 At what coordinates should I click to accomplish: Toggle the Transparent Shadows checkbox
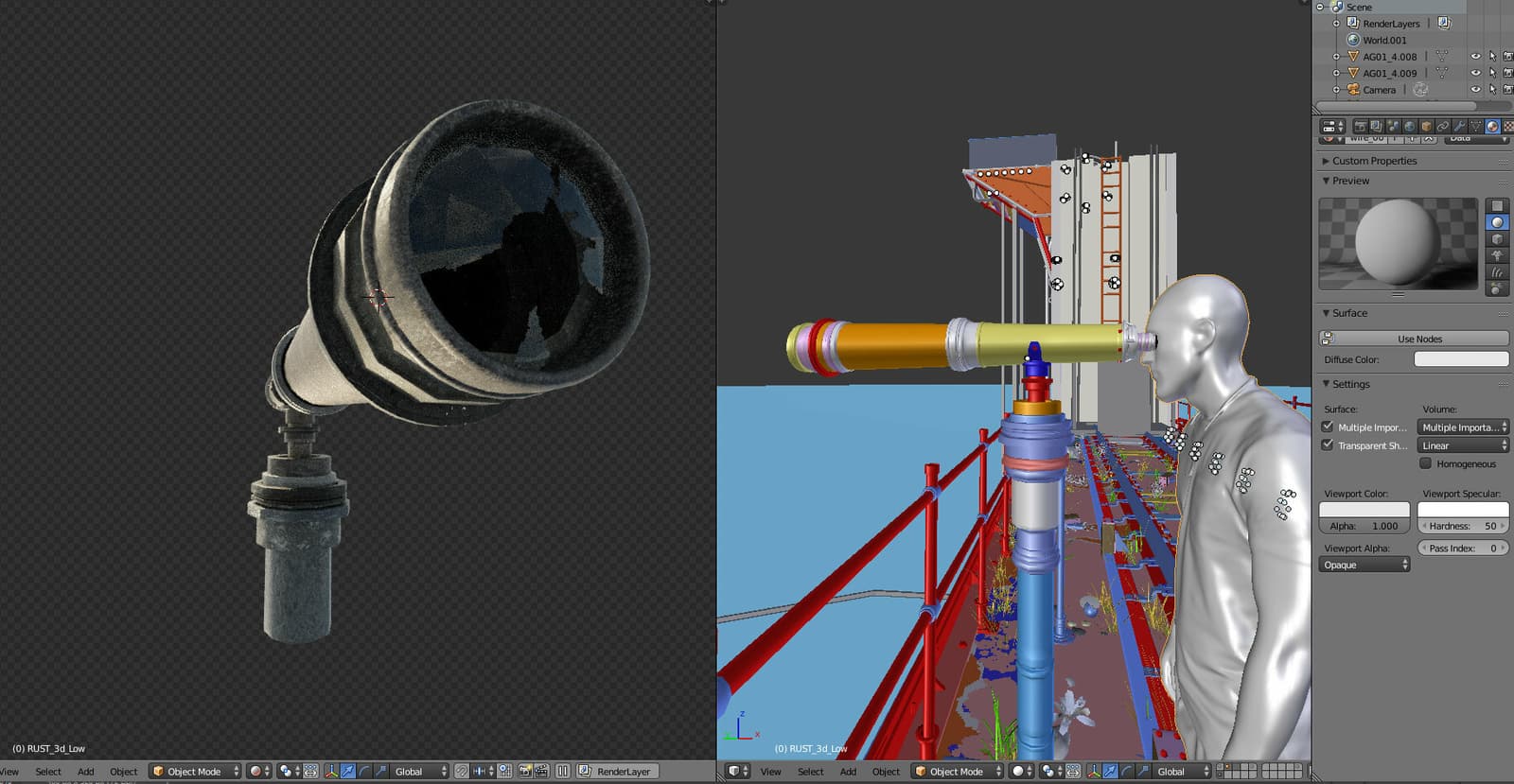pyautogui.click(x=1328, y=444)
